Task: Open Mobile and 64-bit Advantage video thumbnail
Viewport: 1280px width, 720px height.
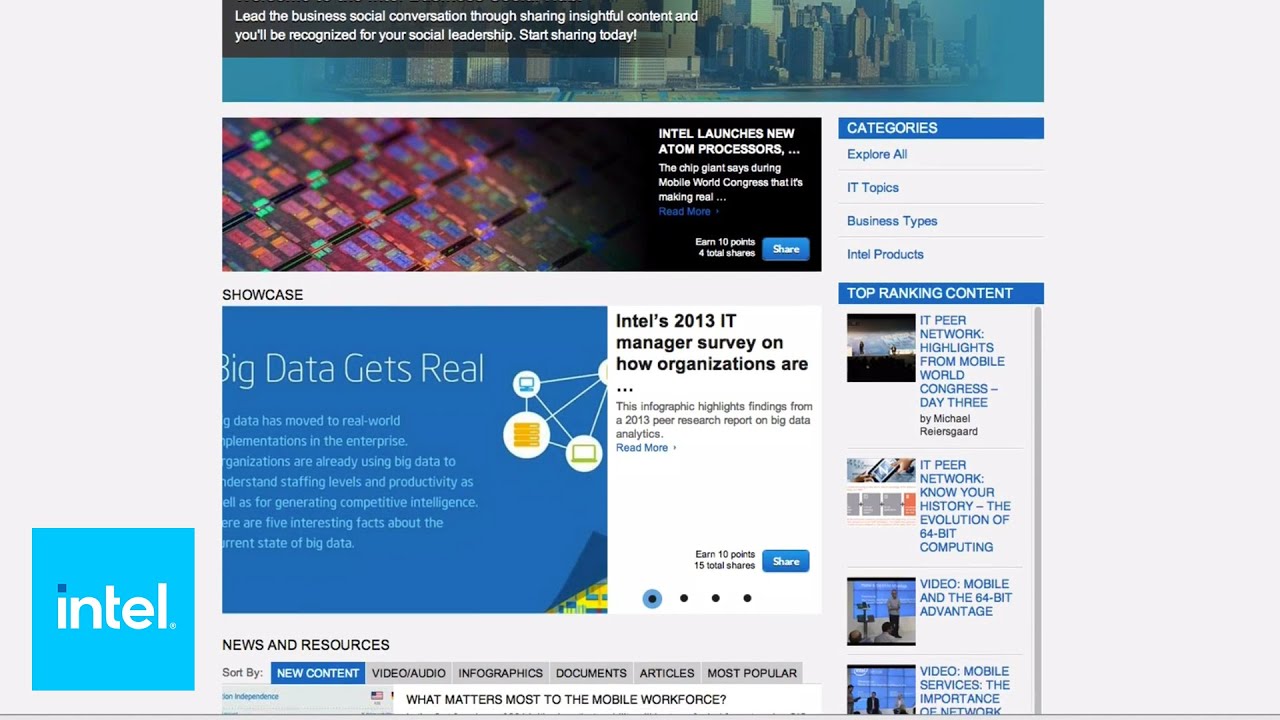Action: coord(881,611)
